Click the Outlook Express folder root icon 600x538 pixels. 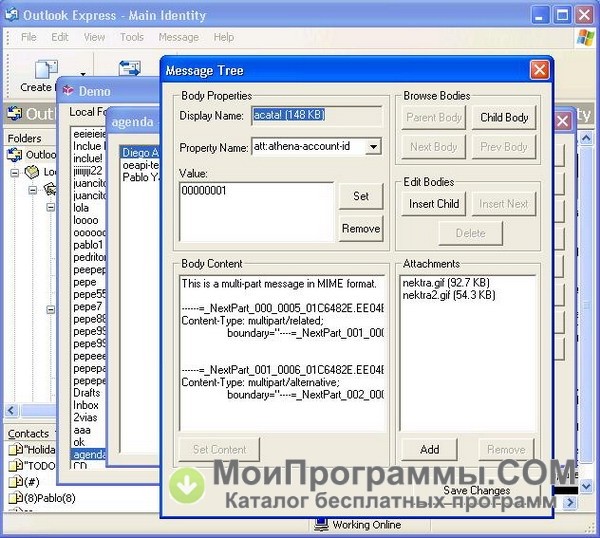tap(15, 155)
